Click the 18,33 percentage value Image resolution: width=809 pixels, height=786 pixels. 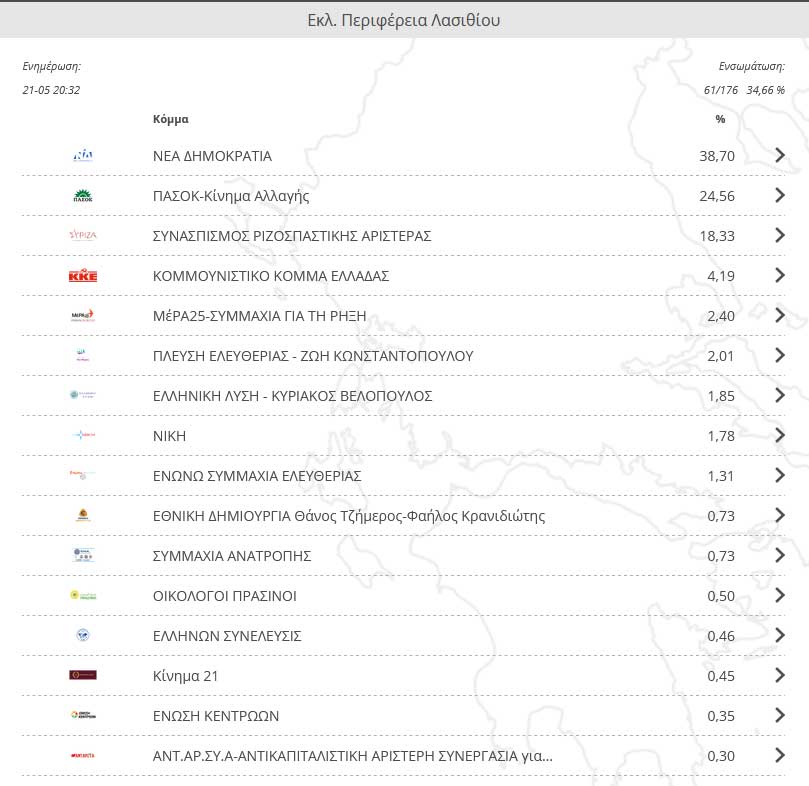717,236
